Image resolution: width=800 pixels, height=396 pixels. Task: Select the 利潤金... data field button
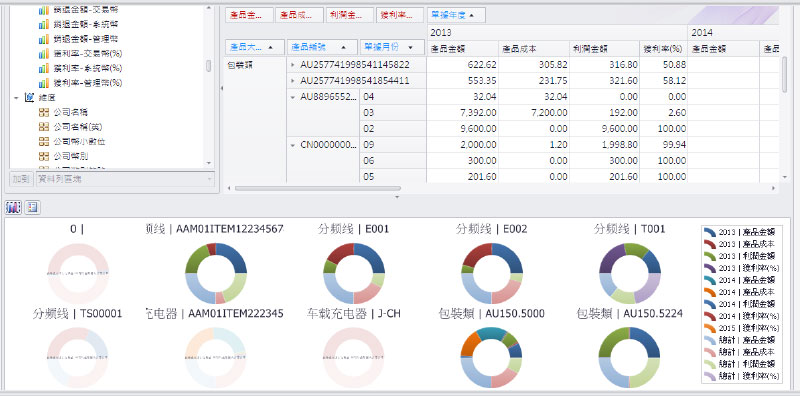[350, 15]
